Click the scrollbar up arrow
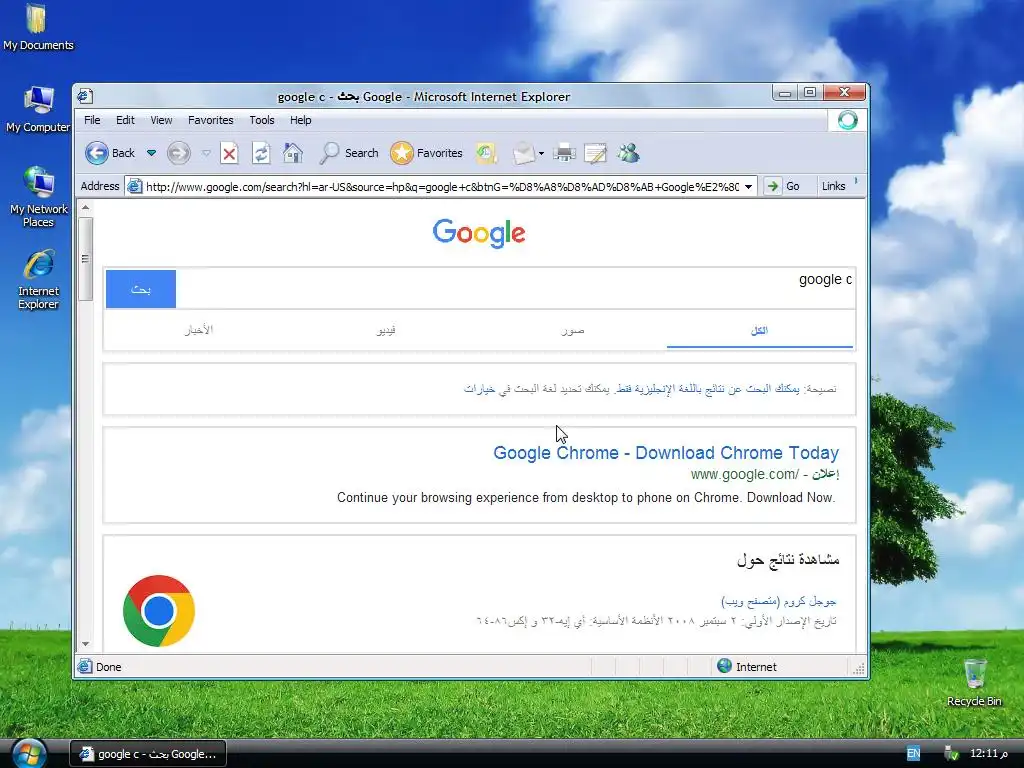Screen dimensions: 1024x768 point(86,208)
